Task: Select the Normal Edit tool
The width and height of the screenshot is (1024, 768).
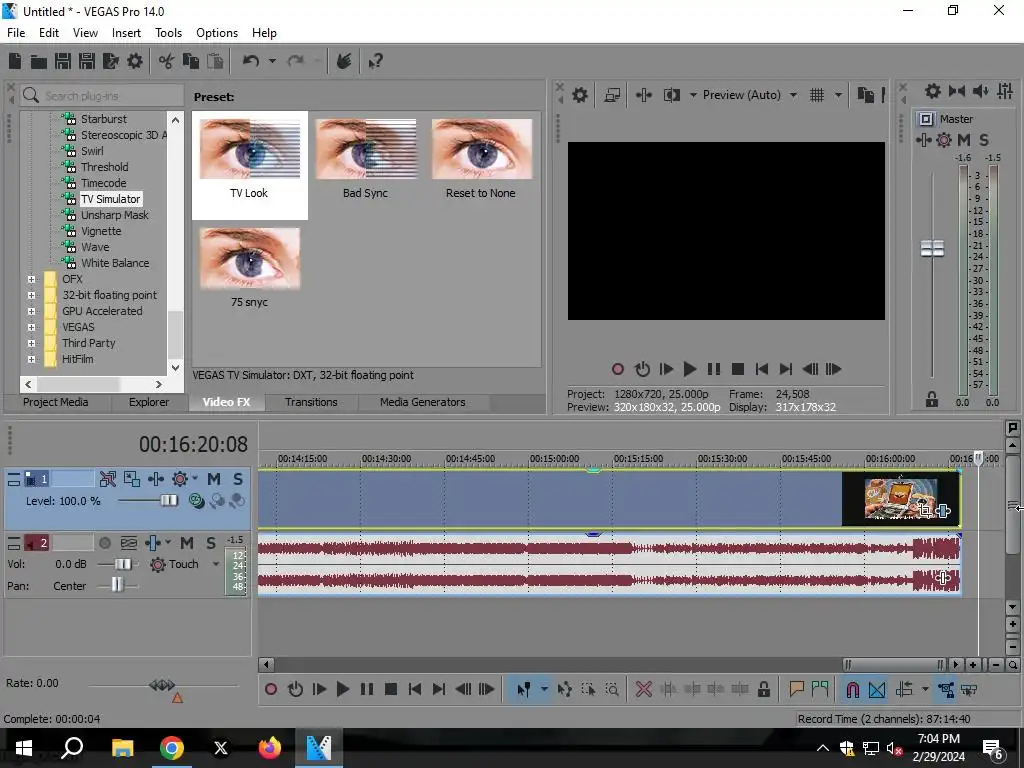Action: [x=523, y=689]
